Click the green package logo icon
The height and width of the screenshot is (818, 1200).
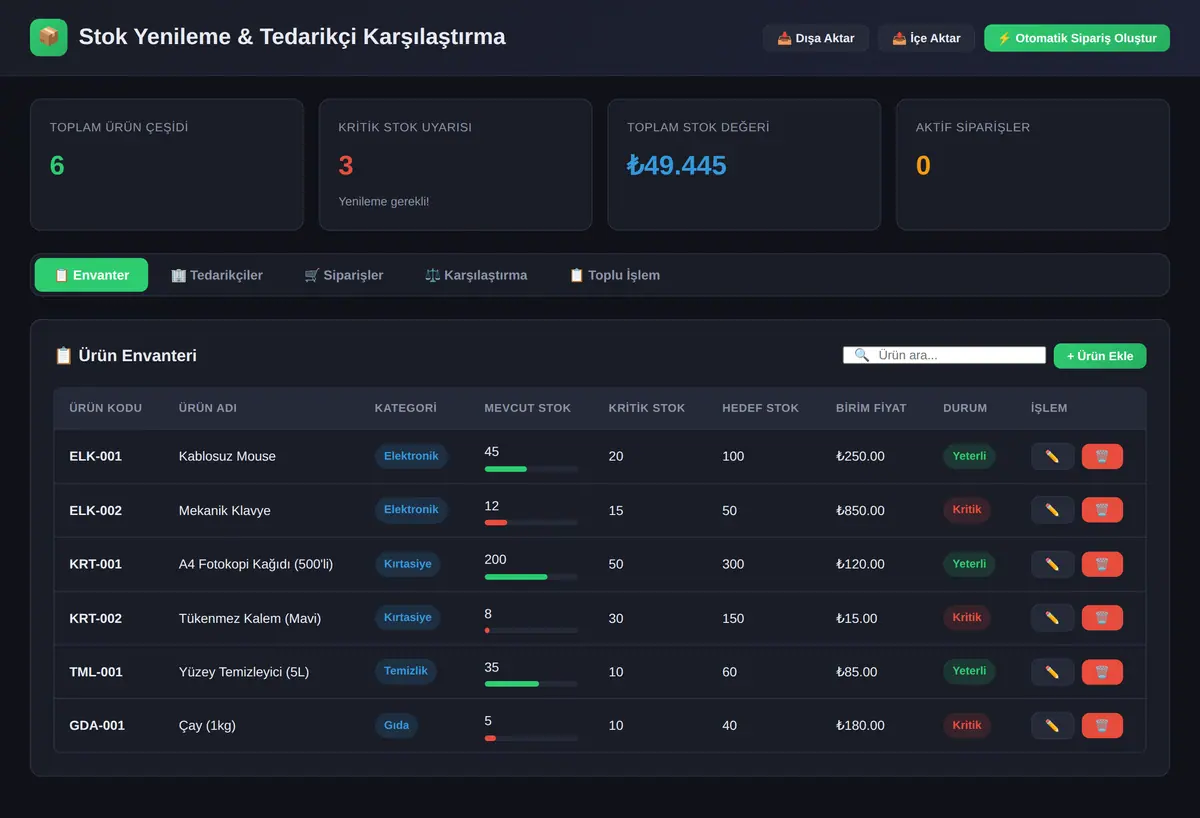click(x=49, y=37)
